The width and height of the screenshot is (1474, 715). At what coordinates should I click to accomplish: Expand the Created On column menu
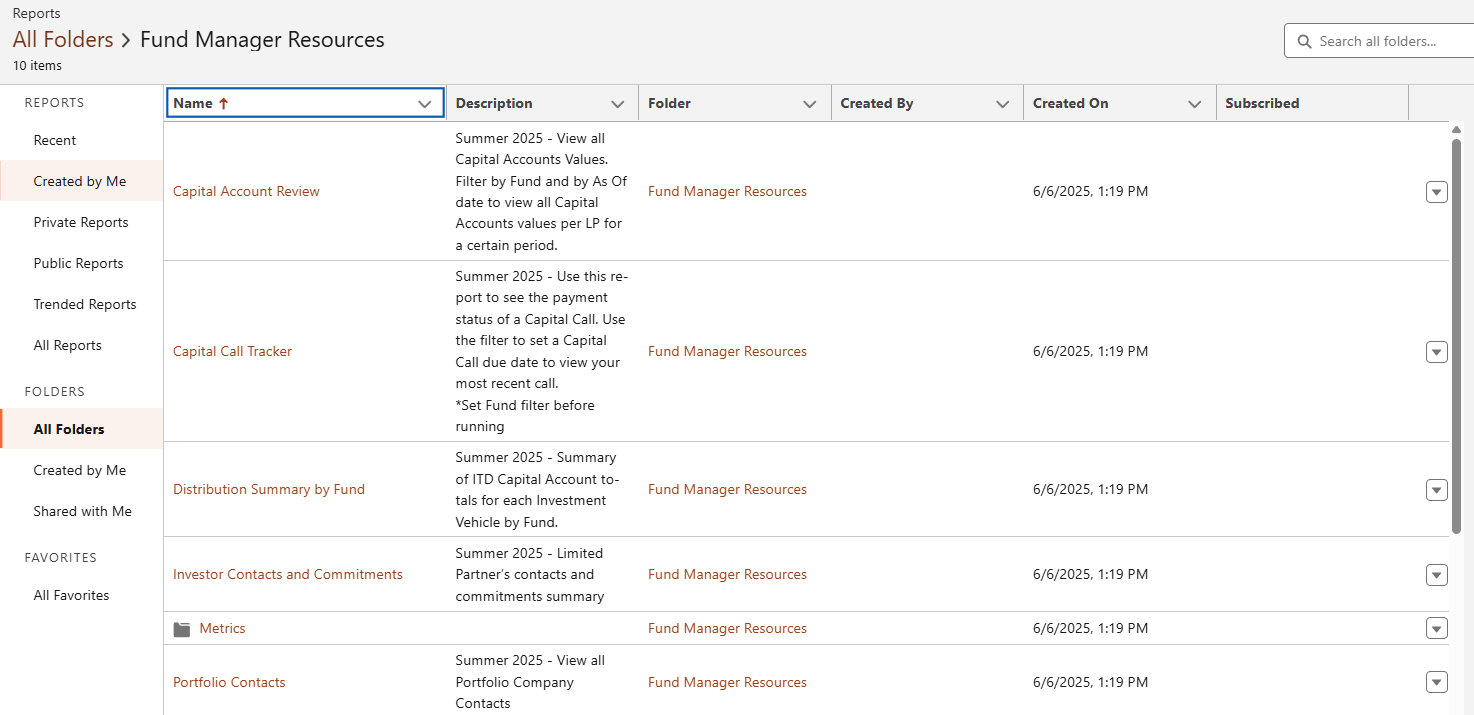pos(1194,104)
